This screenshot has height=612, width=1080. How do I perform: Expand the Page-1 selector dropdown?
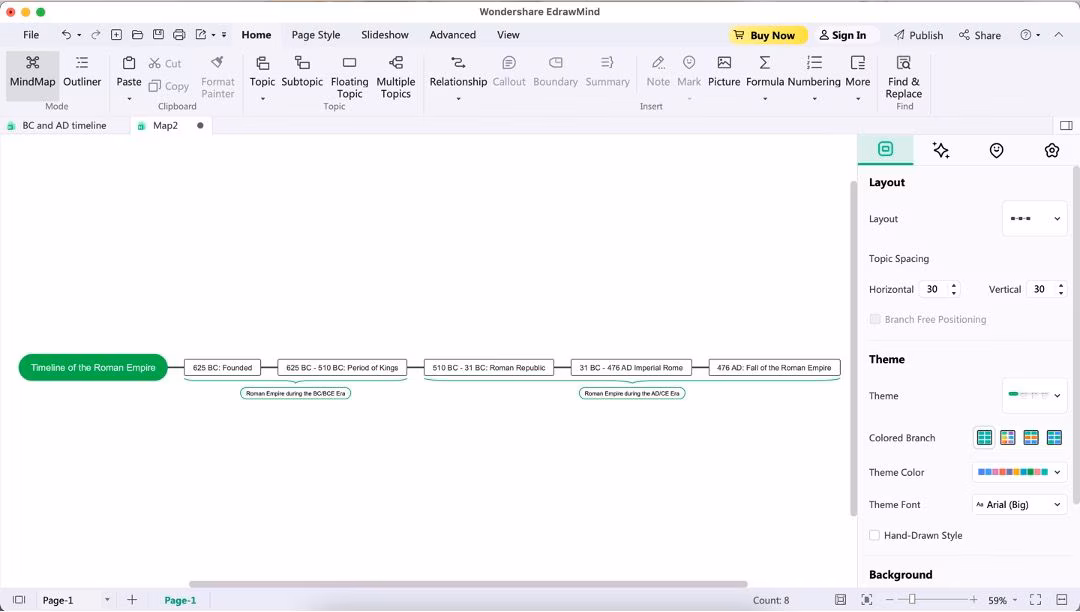(x=107, y=600)
